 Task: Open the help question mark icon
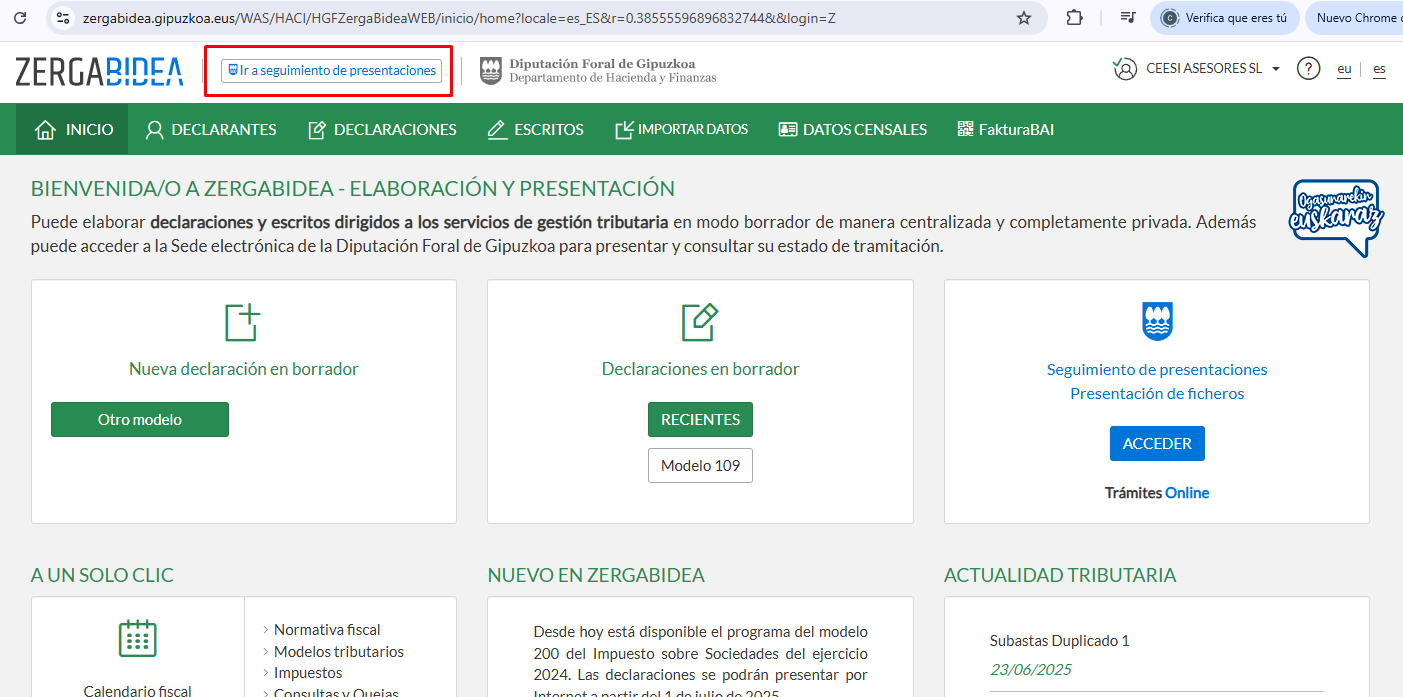[1308, 69]
